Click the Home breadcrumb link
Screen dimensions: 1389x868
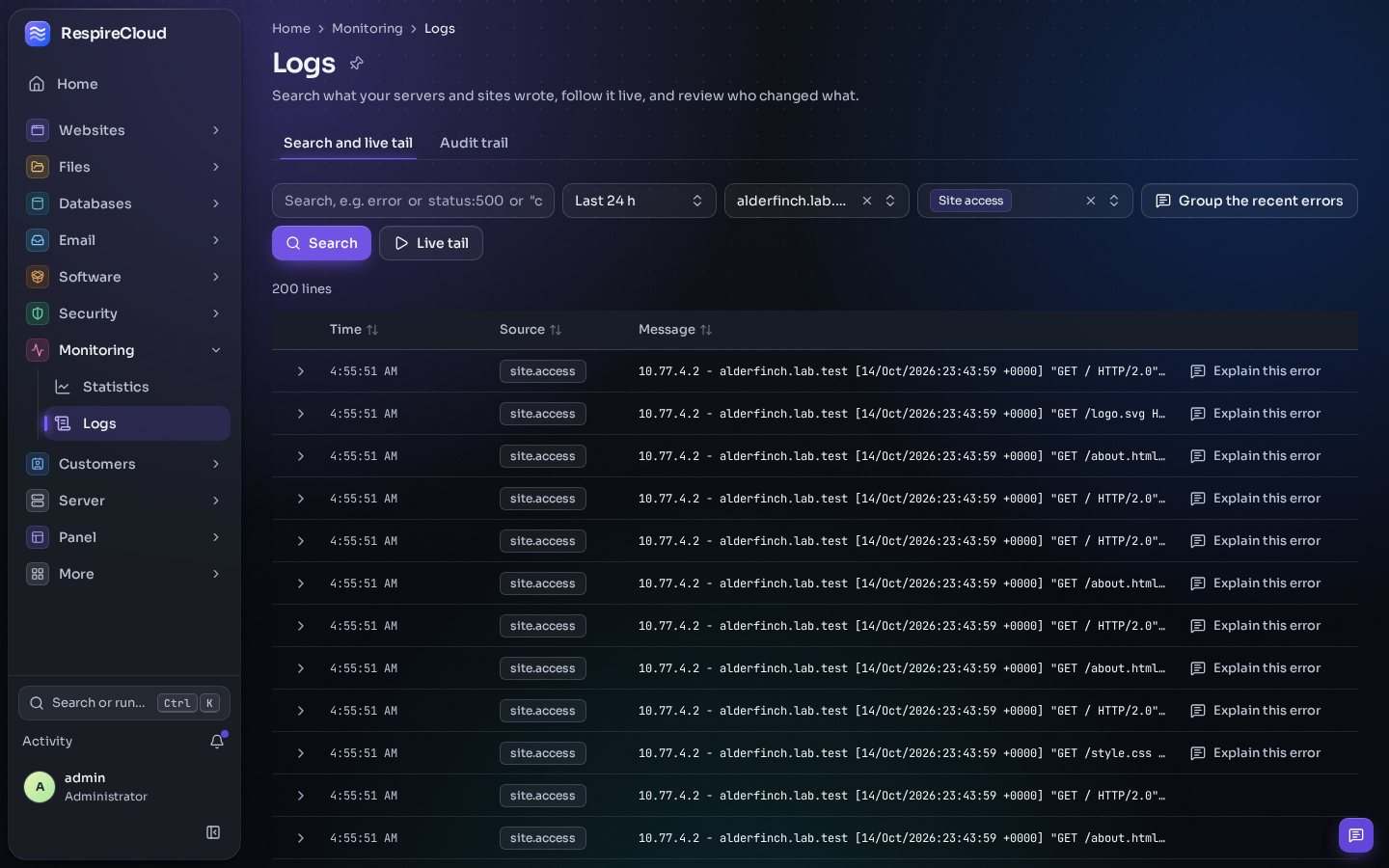(x=291, y=29)
